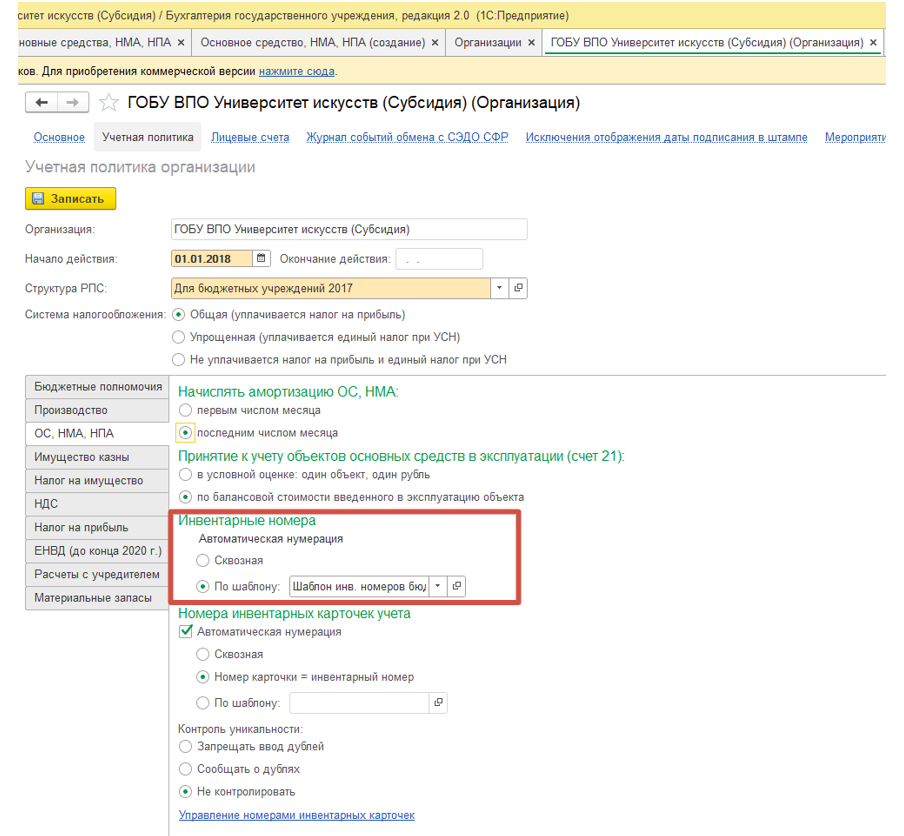Add page to favorites with star icon
The image size is (904, 836).
(108, 103)
